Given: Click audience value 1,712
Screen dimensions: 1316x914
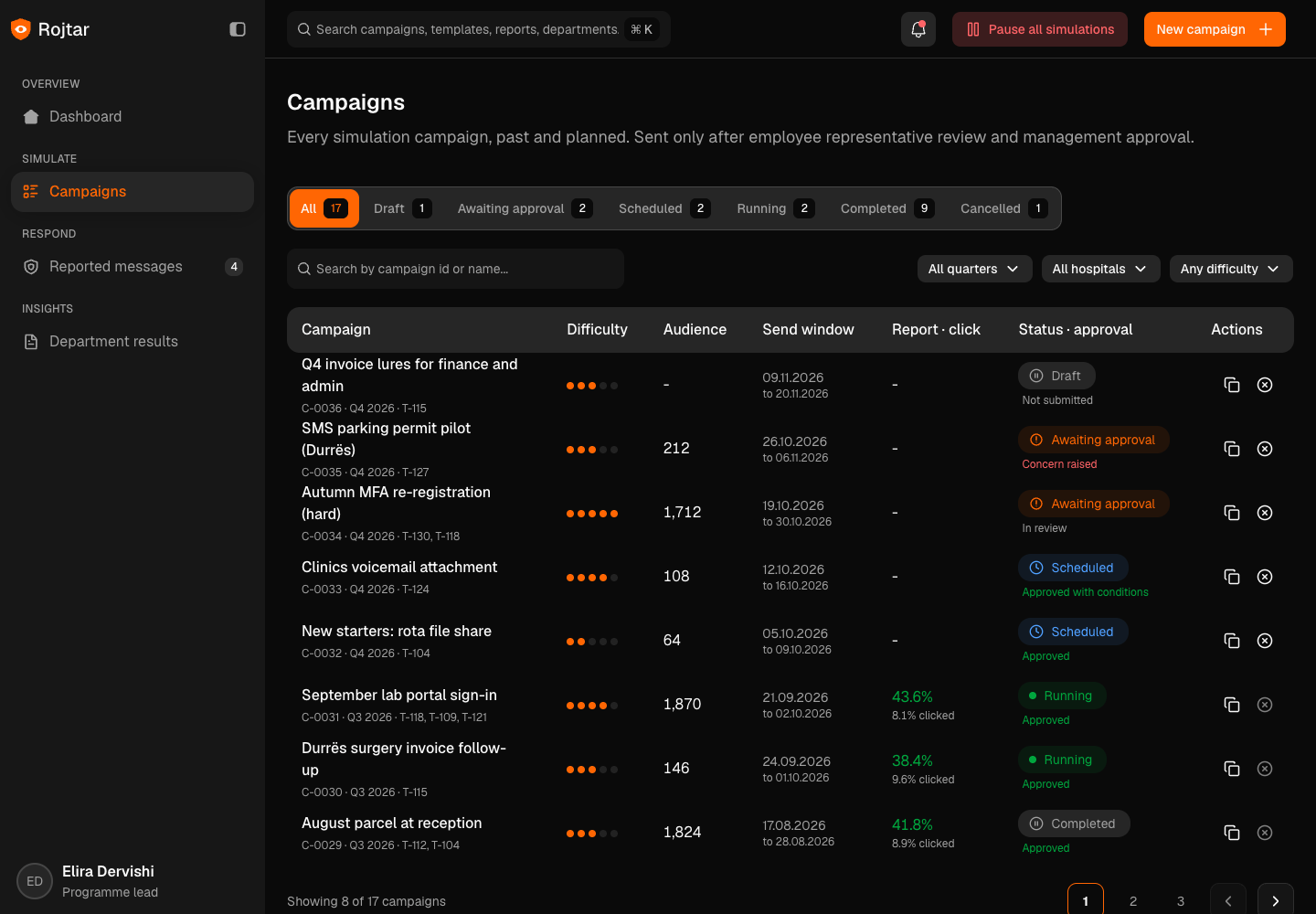Looking at the screenshot, I should tap(682, 513).
